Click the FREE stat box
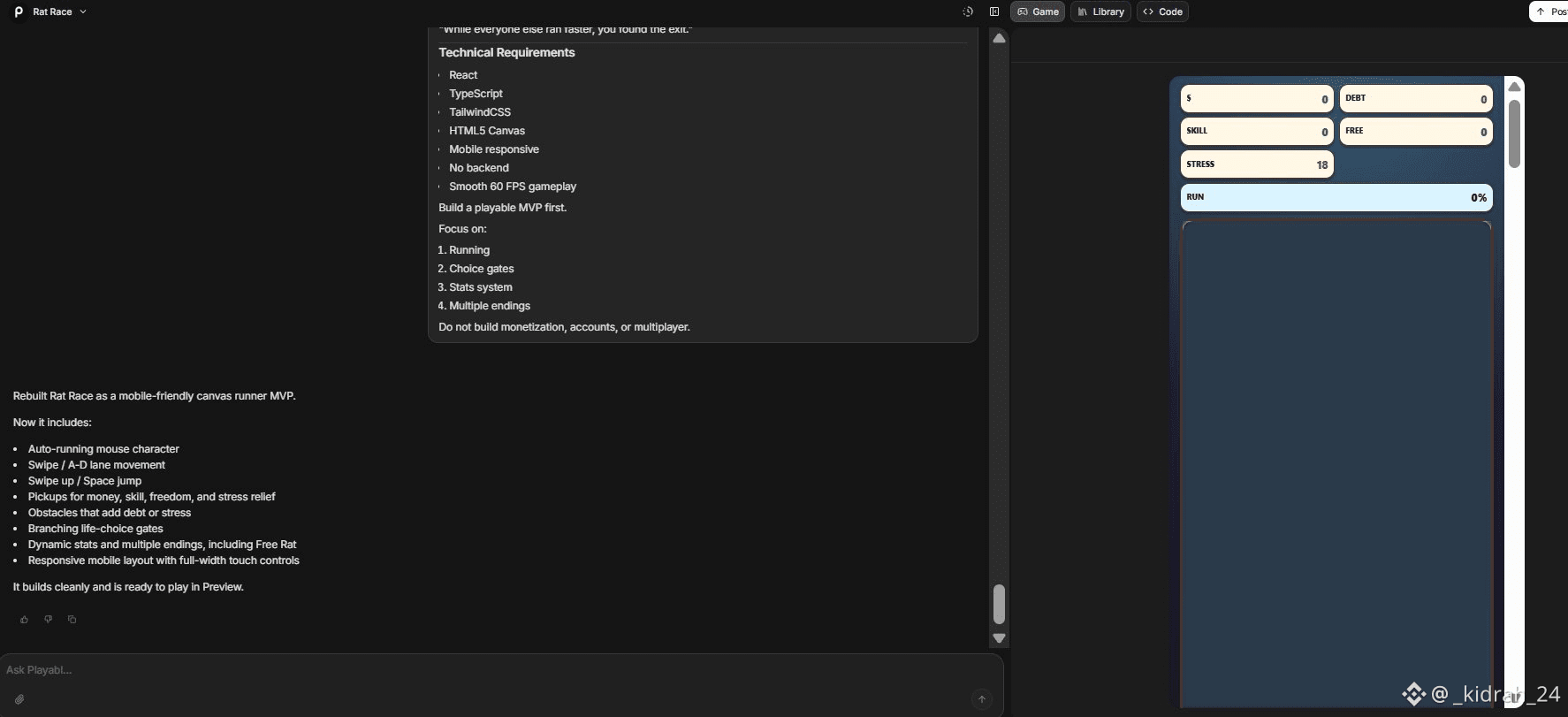Screen dimensions: 1568x717 [1416, 131]
